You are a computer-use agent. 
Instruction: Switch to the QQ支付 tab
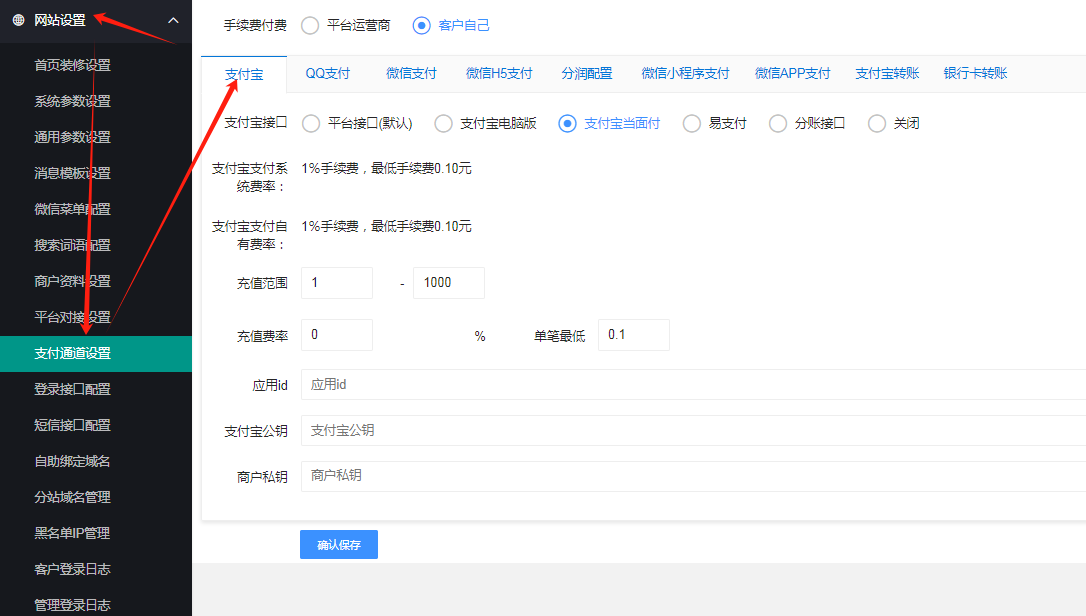click(x=328, y=73)
